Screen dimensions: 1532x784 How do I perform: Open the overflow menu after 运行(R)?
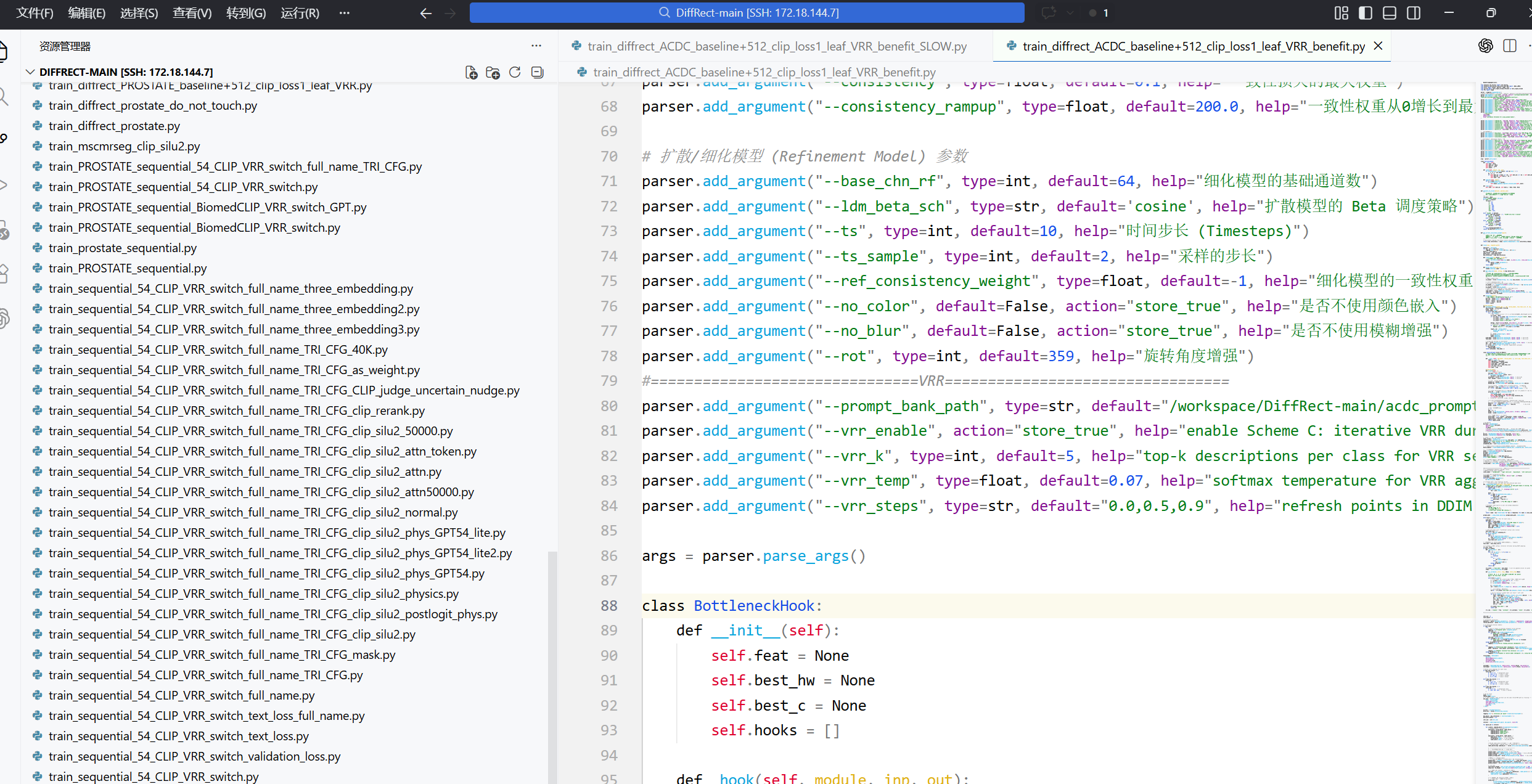pyautogui.click(x=345, y=13)
